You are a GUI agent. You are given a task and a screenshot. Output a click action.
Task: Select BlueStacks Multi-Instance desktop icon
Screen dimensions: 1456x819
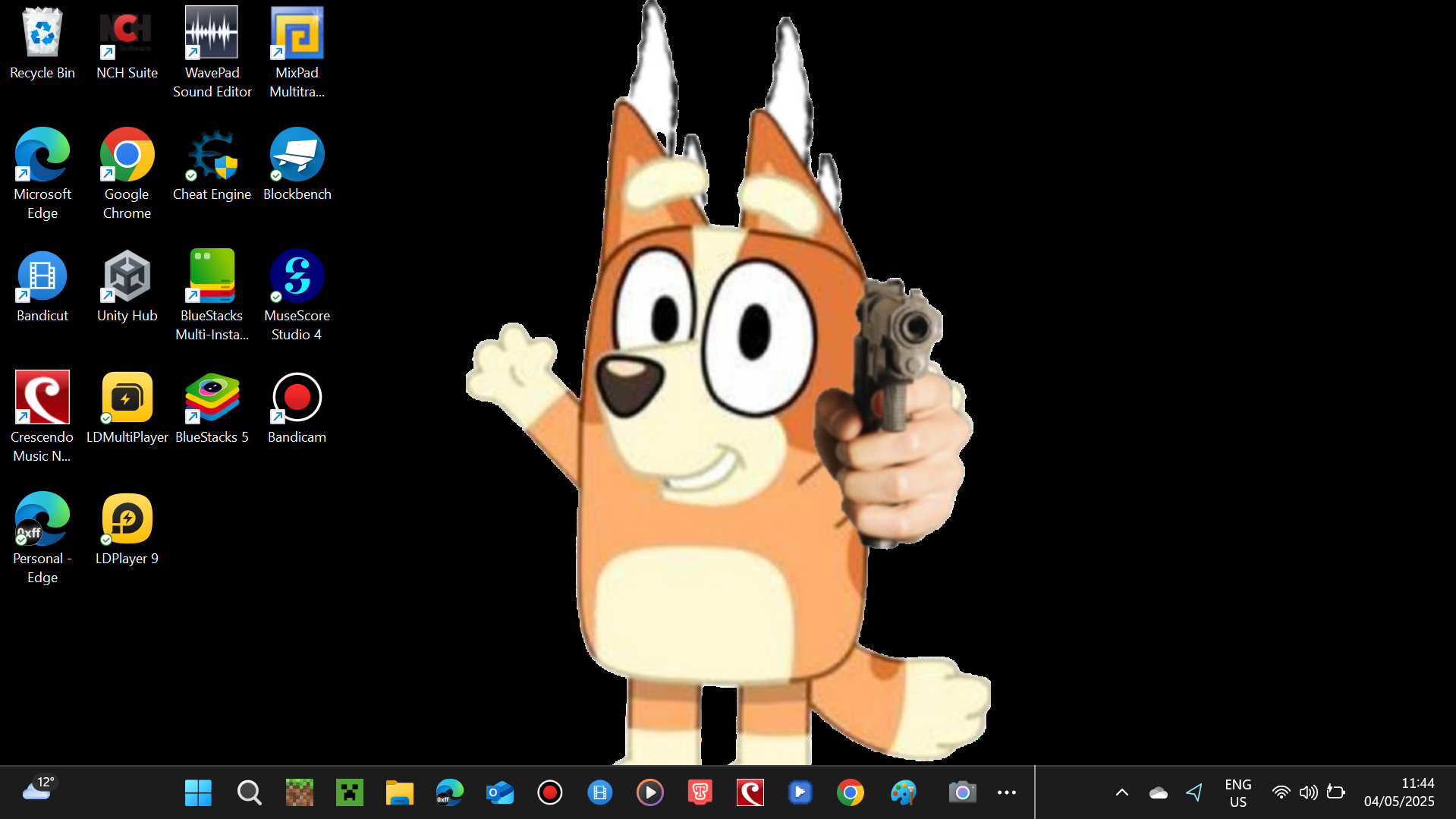point(212,295)
